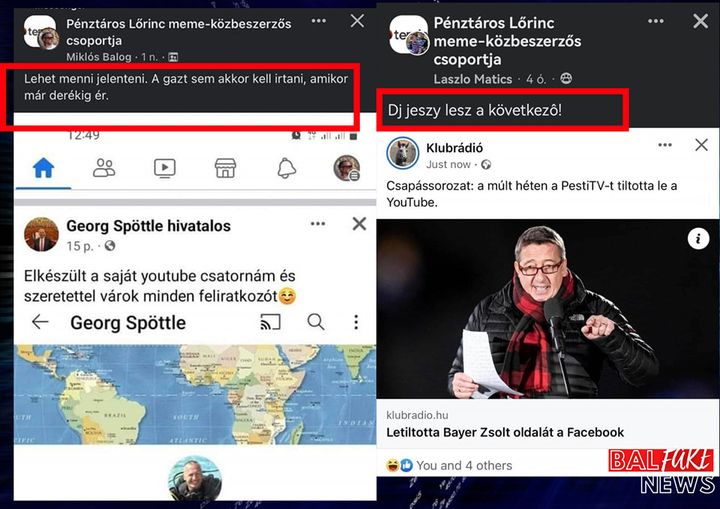720x509 pixels.
Task: Open Klubrádió page profile picture
Action: point(403,153)
